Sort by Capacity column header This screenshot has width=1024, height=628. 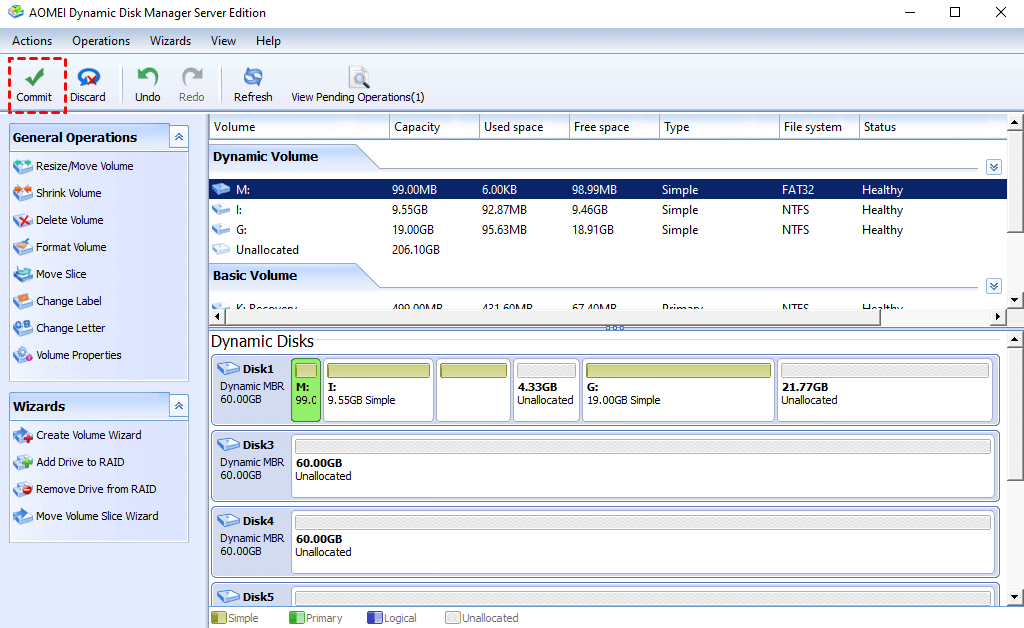pos(434,127)
